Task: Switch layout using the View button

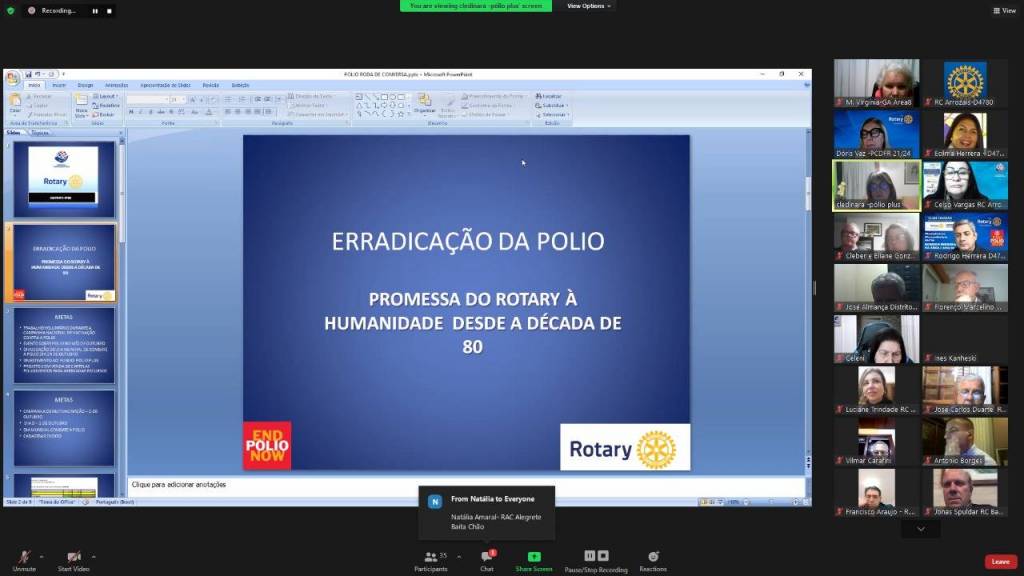Action: [1004, 10]
